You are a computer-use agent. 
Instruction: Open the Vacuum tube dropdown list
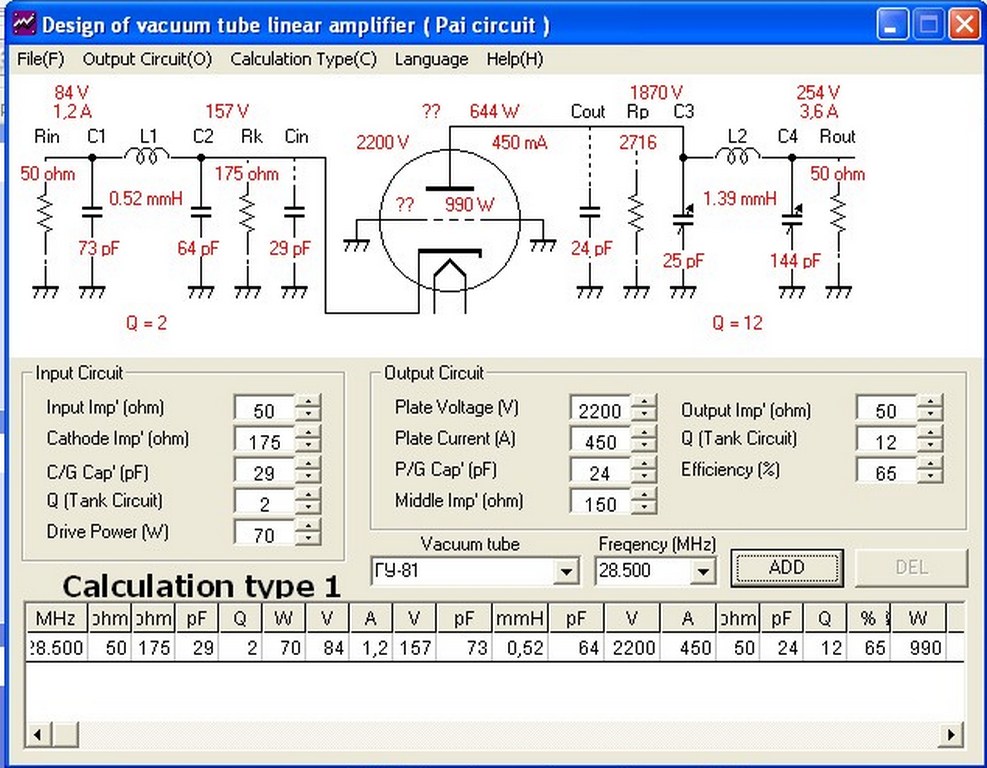(x=567, y=572)
